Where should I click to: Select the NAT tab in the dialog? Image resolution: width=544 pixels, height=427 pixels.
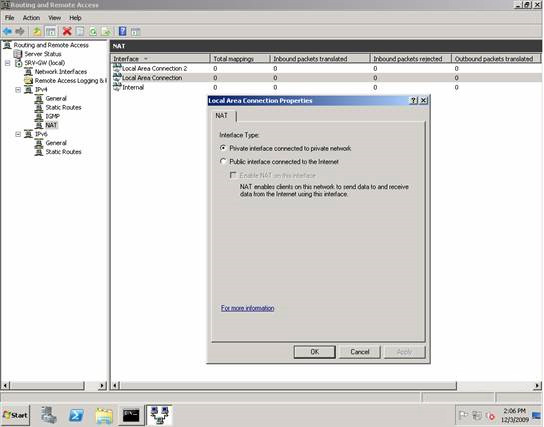[x=222, y=116]
